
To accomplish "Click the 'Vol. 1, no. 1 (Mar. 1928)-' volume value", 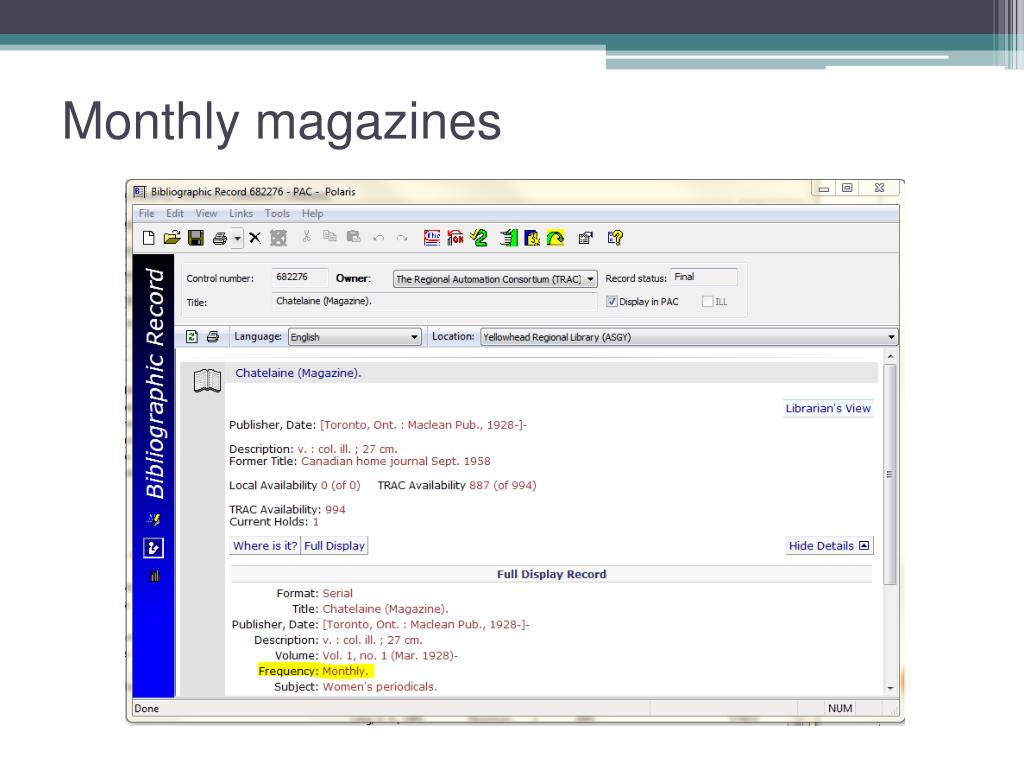I will [x=390, y=655].
